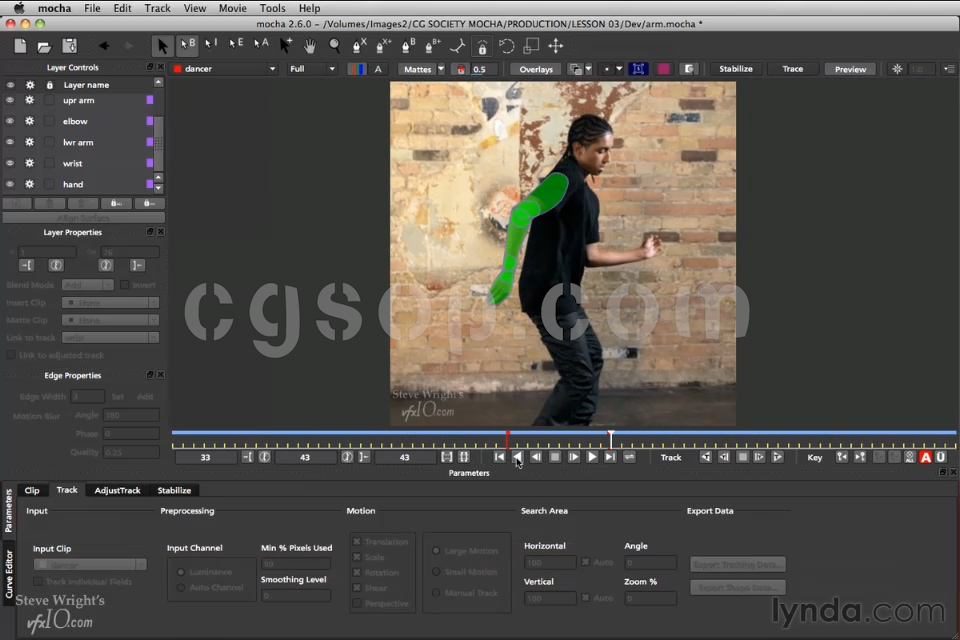Switch to the AdjustTrack tab
The height and width of the screenshot is (640, 960).
click(118, 491)
